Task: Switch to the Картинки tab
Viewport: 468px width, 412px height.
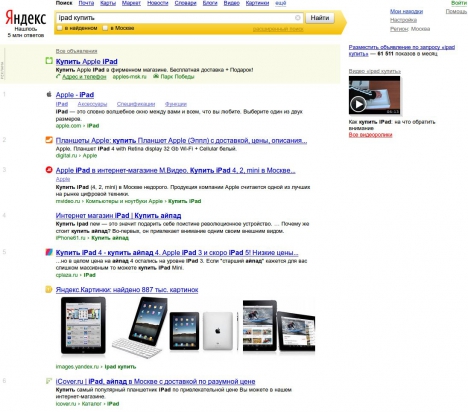Action: (x=257, y=3)
